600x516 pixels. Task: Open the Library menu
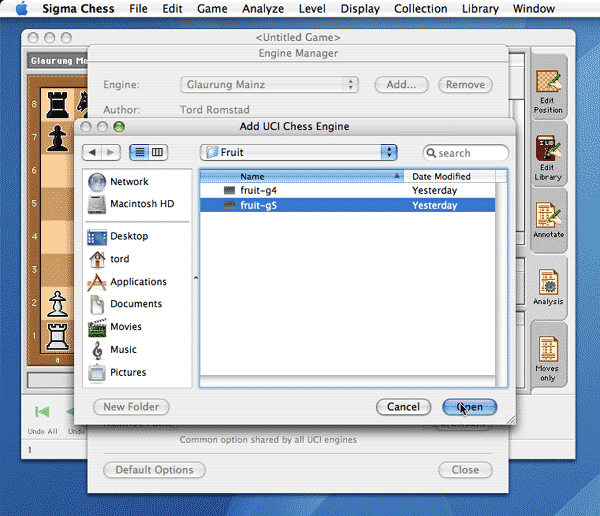pos(480,8)
